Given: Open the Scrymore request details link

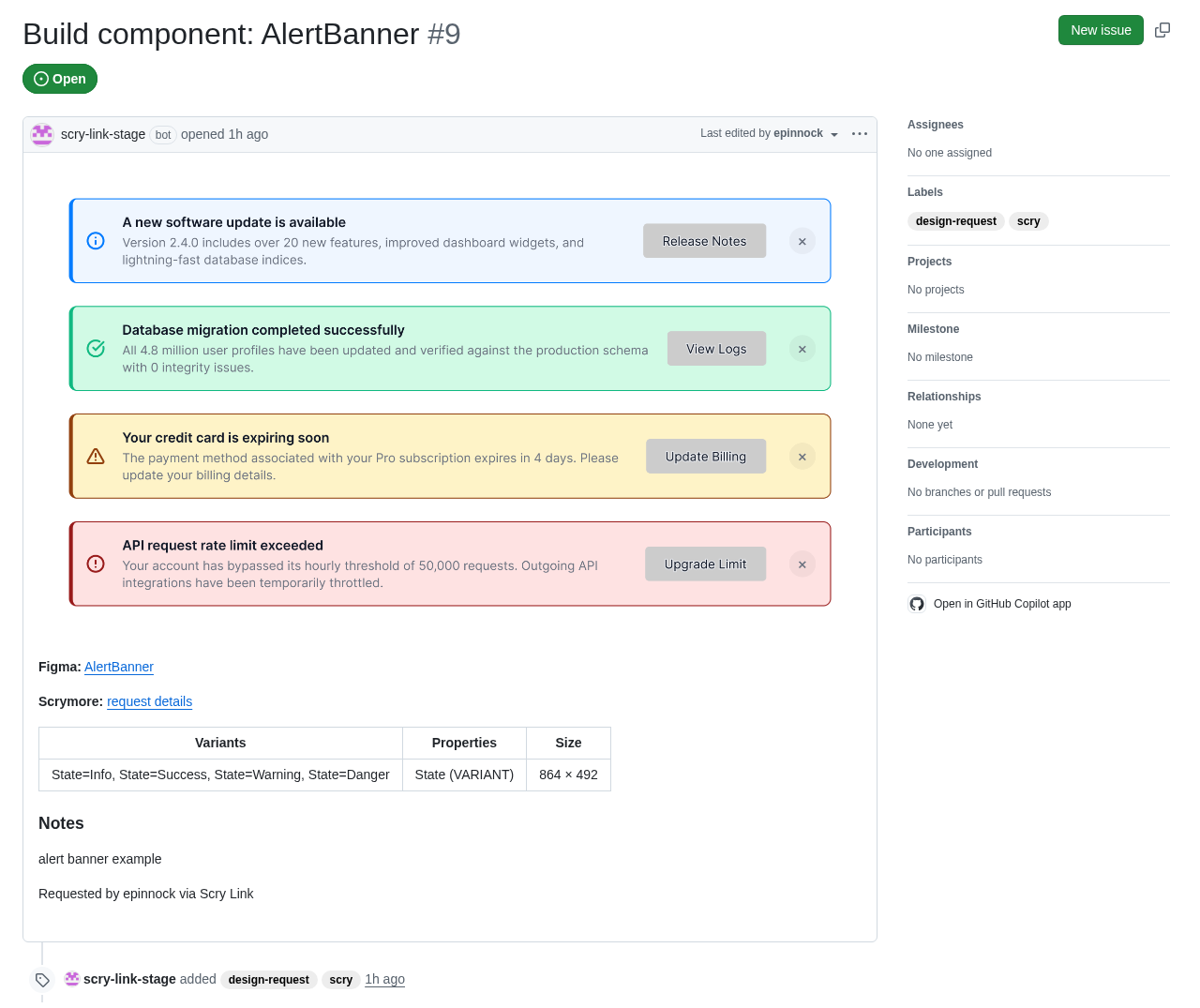Looking at the screenshot, I should 150,701.
